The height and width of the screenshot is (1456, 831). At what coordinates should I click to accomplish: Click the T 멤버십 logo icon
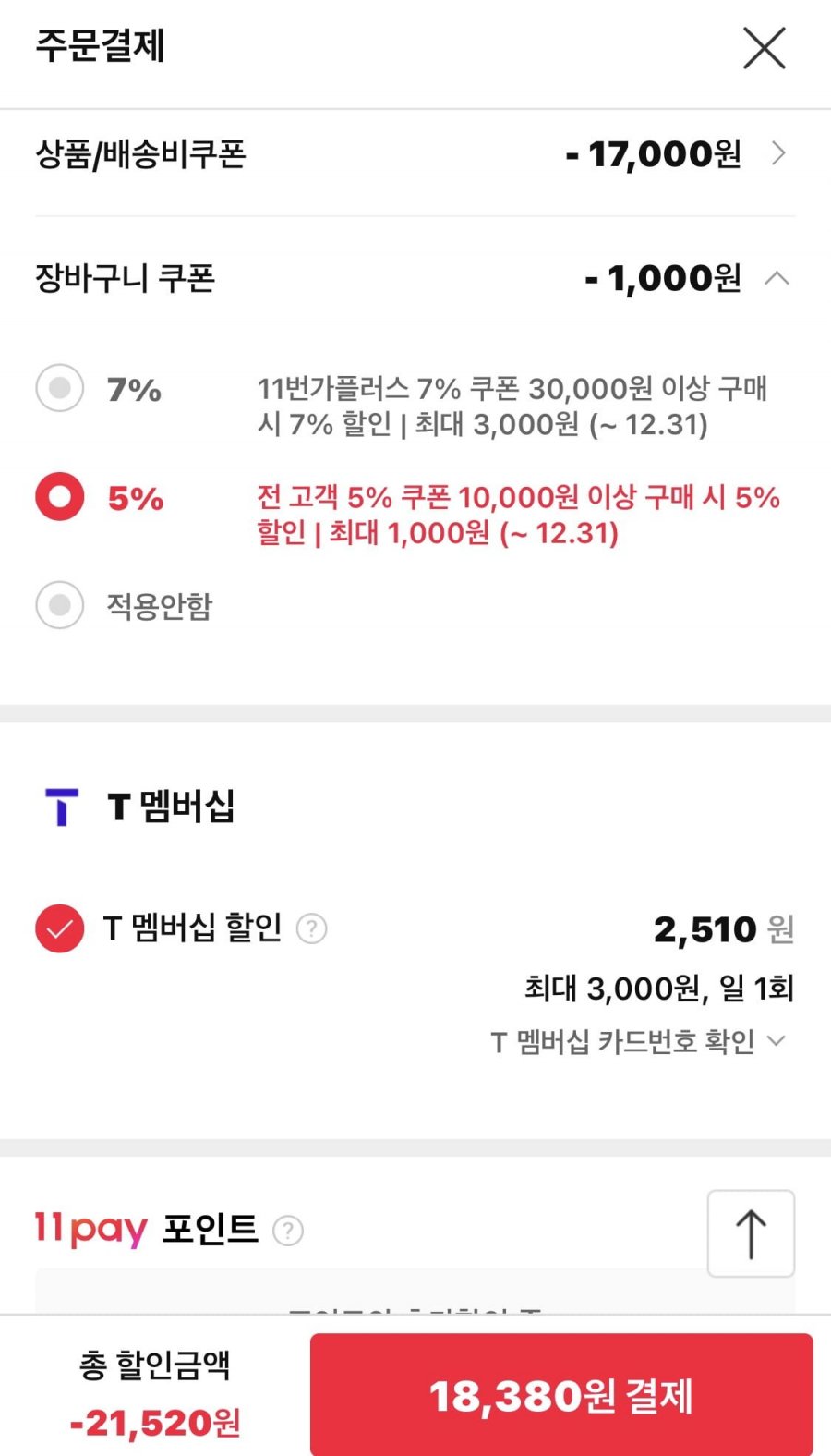tap(62, 807)
